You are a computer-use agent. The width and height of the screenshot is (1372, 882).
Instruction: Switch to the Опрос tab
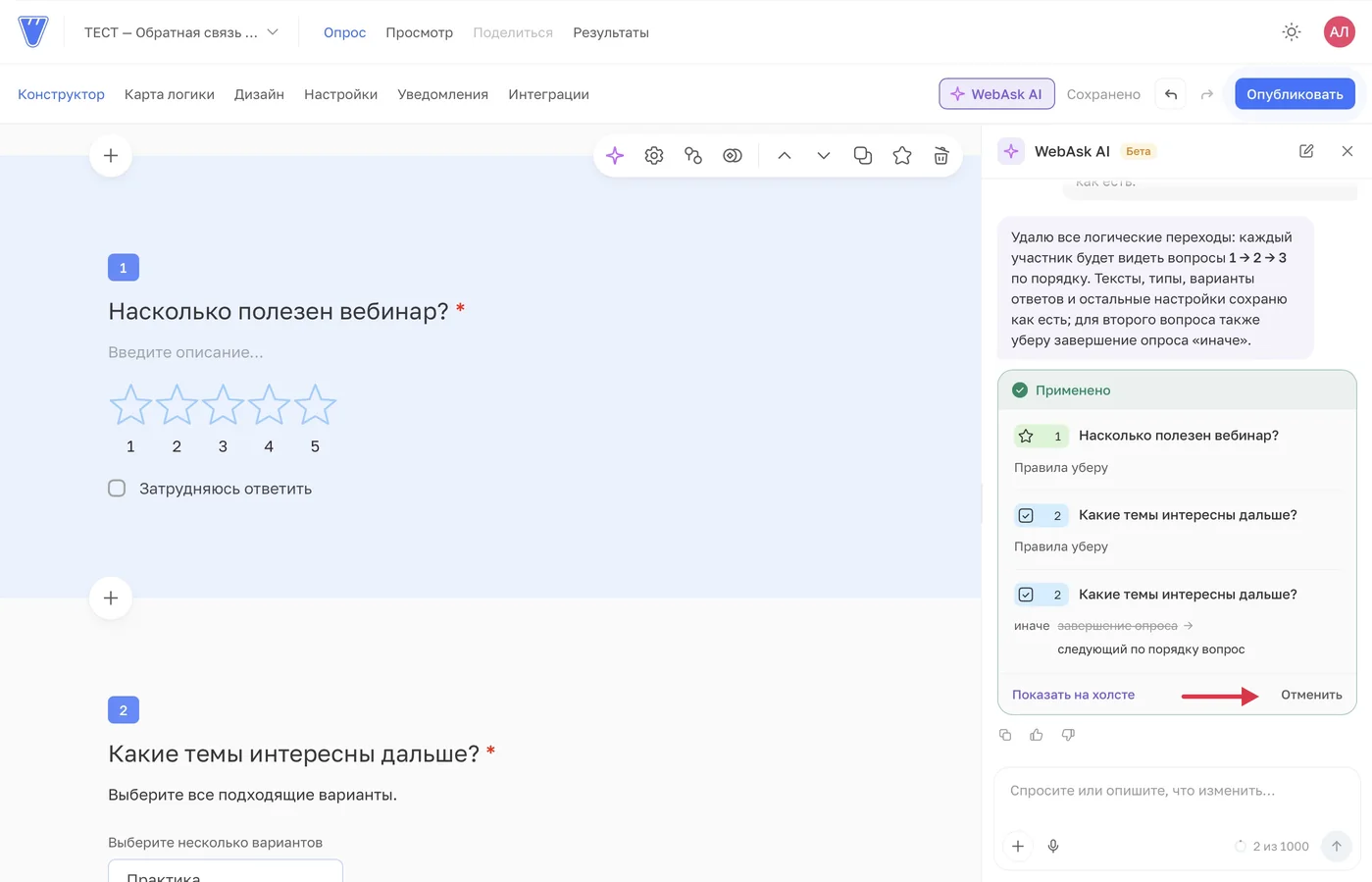(344, 32)
